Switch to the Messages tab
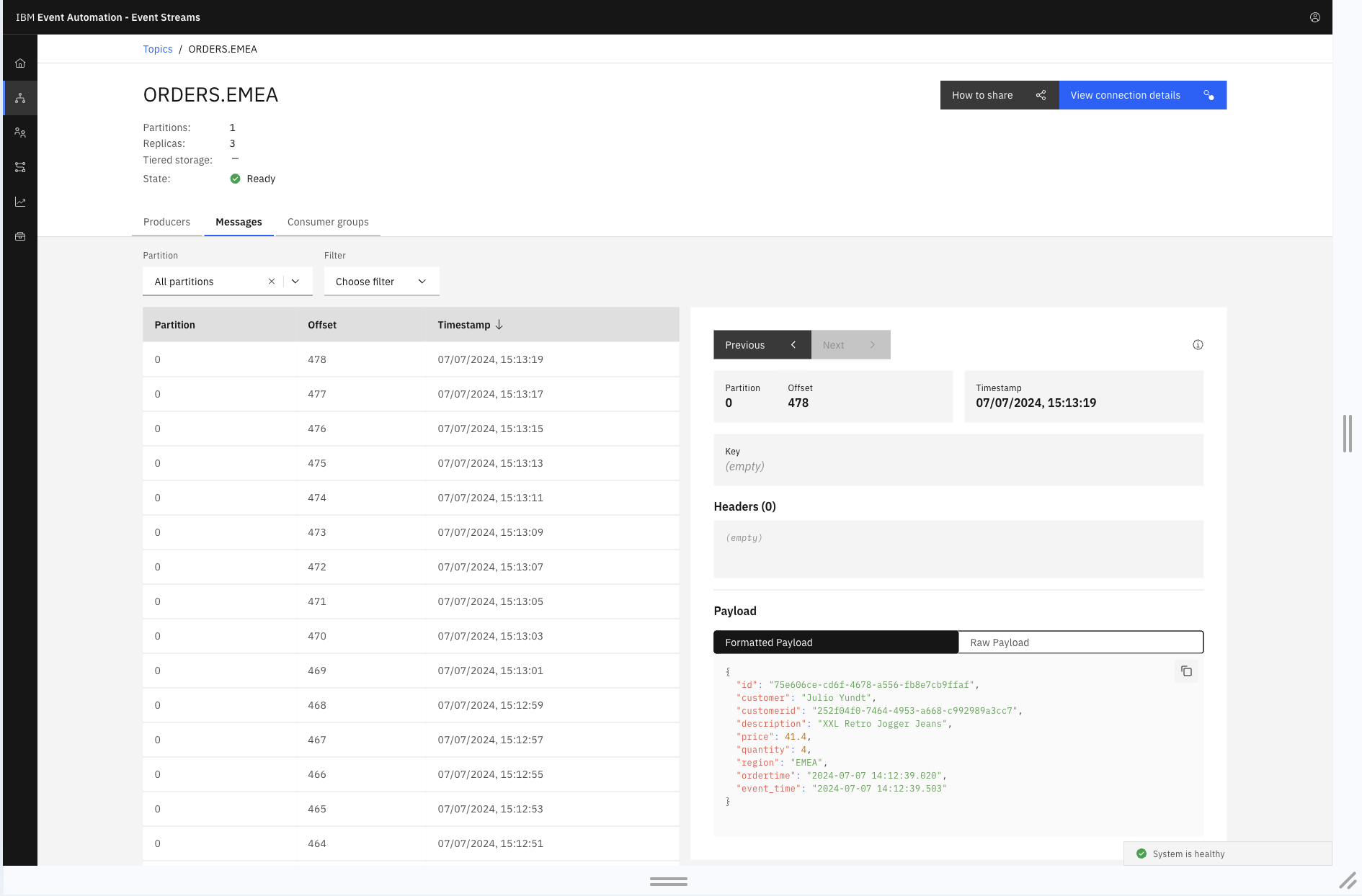This screenshot has height=896, width=1362. pyautogui.click(x=239, y=222)
